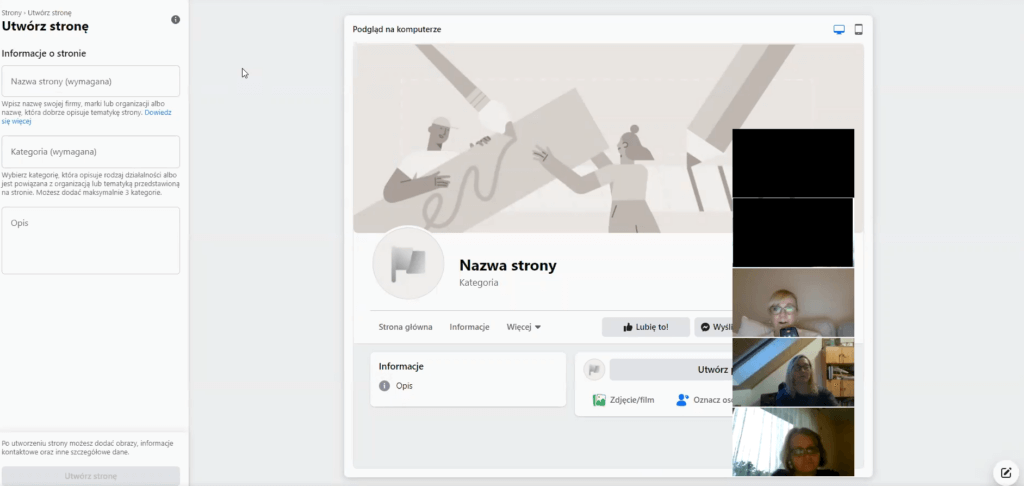Screen dimensions: 1024x486
Task: Click the Utwórz stronę button at bottom
Action: tap(90, 476)
